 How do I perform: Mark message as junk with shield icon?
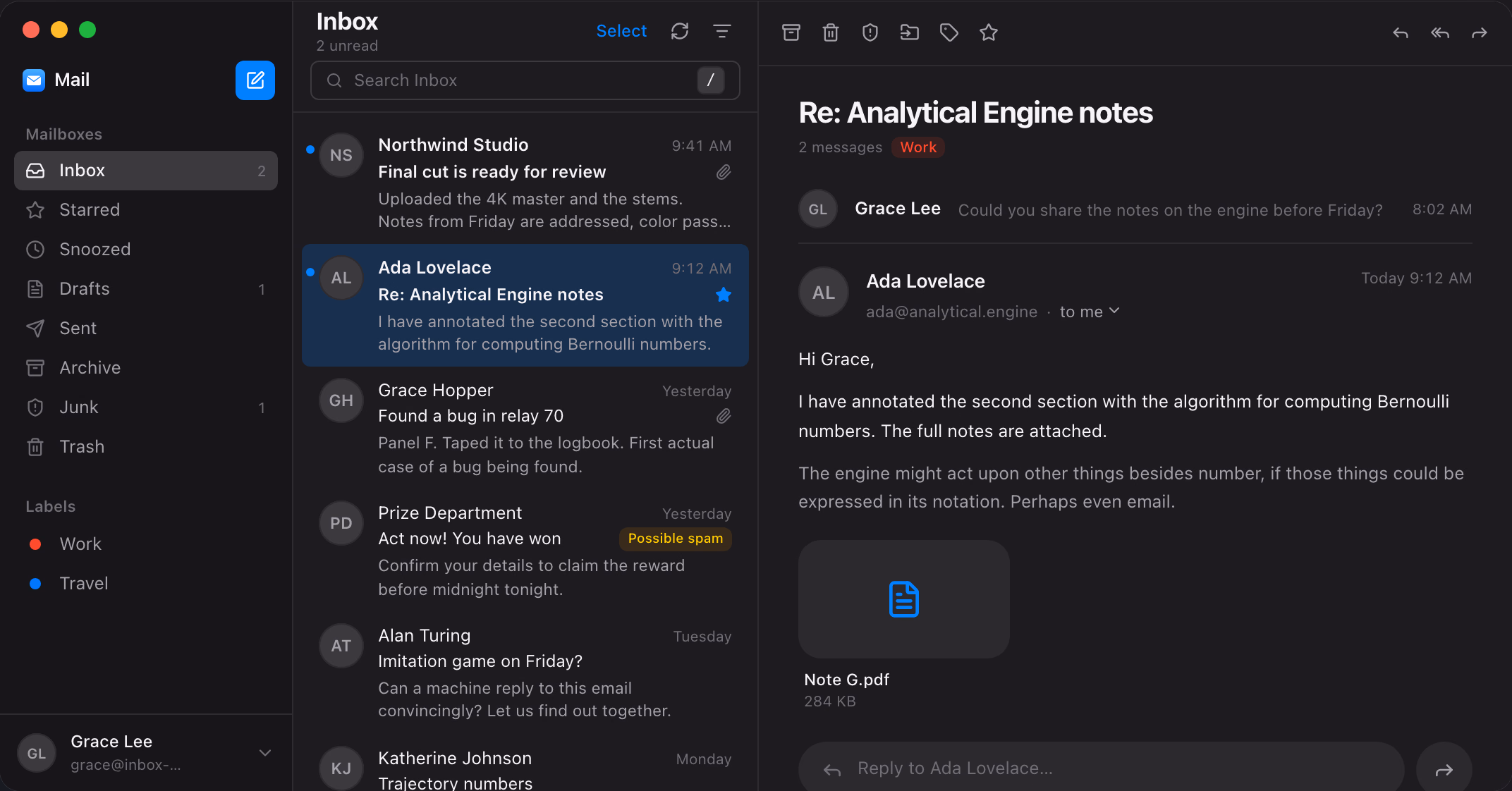pos(870,32)
